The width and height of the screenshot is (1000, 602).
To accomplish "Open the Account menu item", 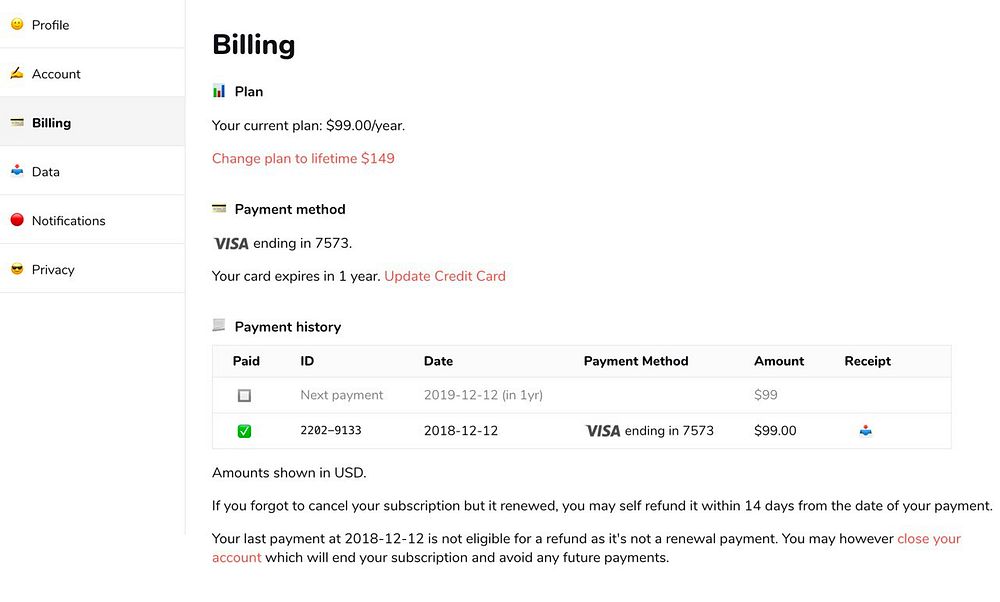I will (x=56, y=74).
